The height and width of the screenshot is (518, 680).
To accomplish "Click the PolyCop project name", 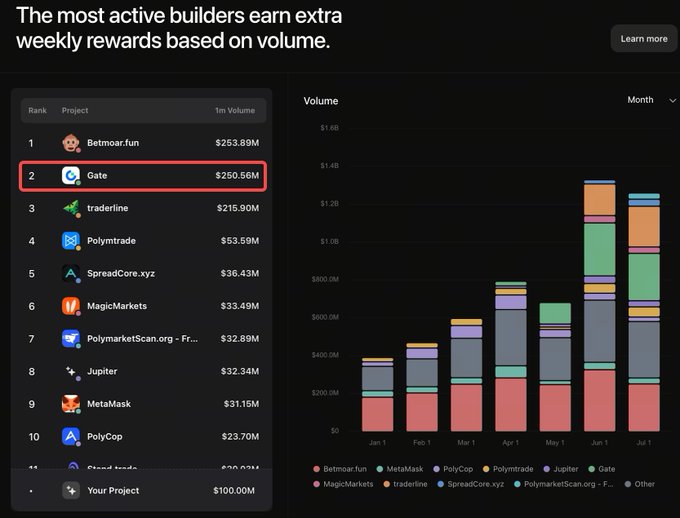I will coord(105,436).
